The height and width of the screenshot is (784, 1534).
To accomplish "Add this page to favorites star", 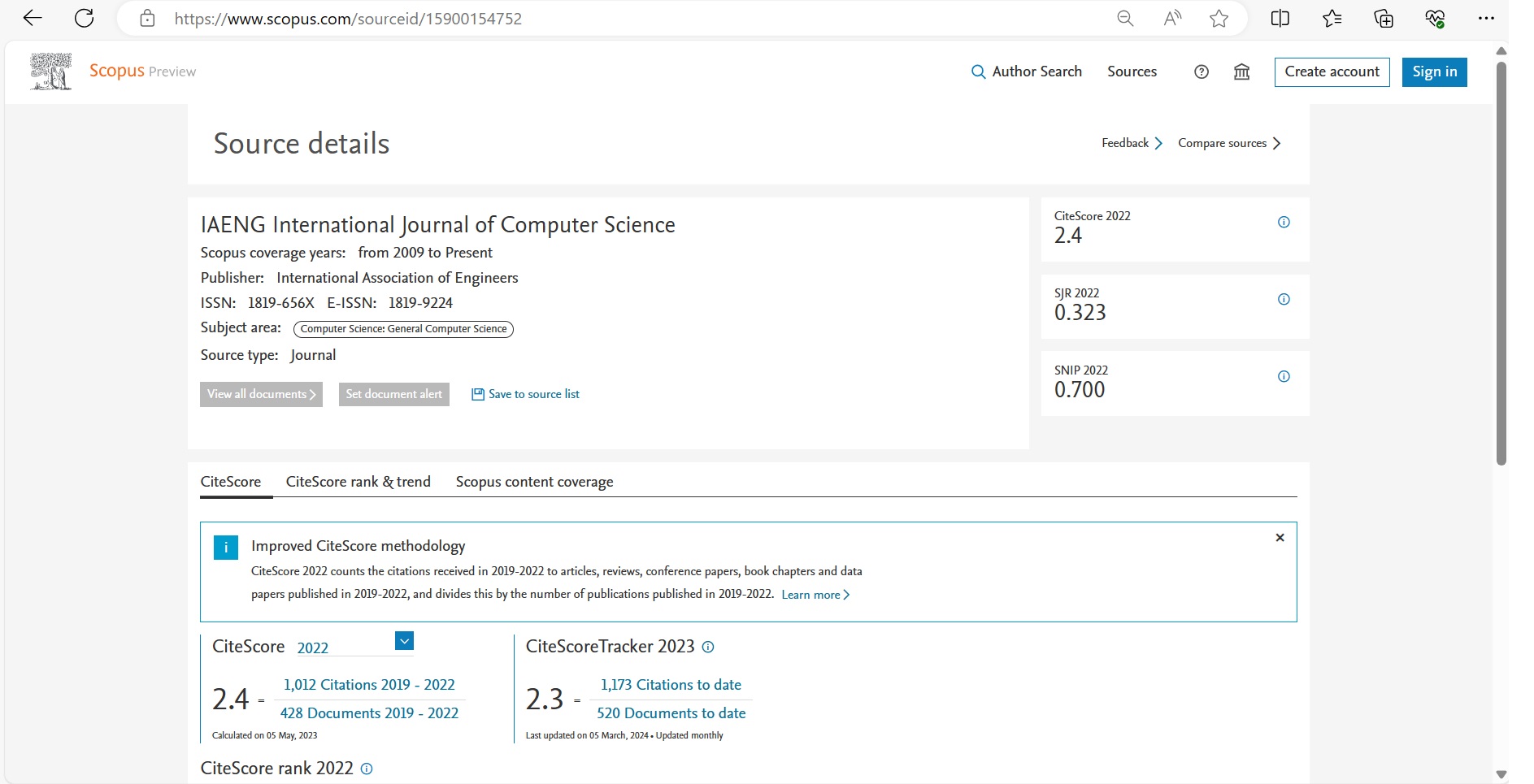I will tap(1219, 19).
